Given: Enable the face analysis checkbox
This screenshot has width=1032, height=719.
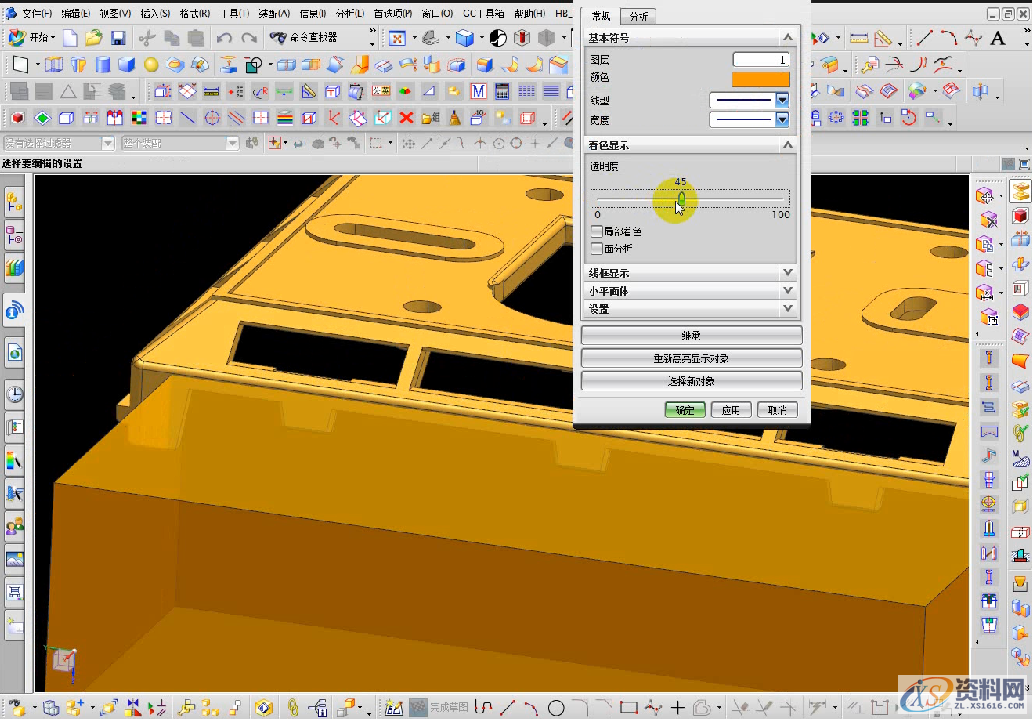Looking at the screenshot, I should point(597,248).
